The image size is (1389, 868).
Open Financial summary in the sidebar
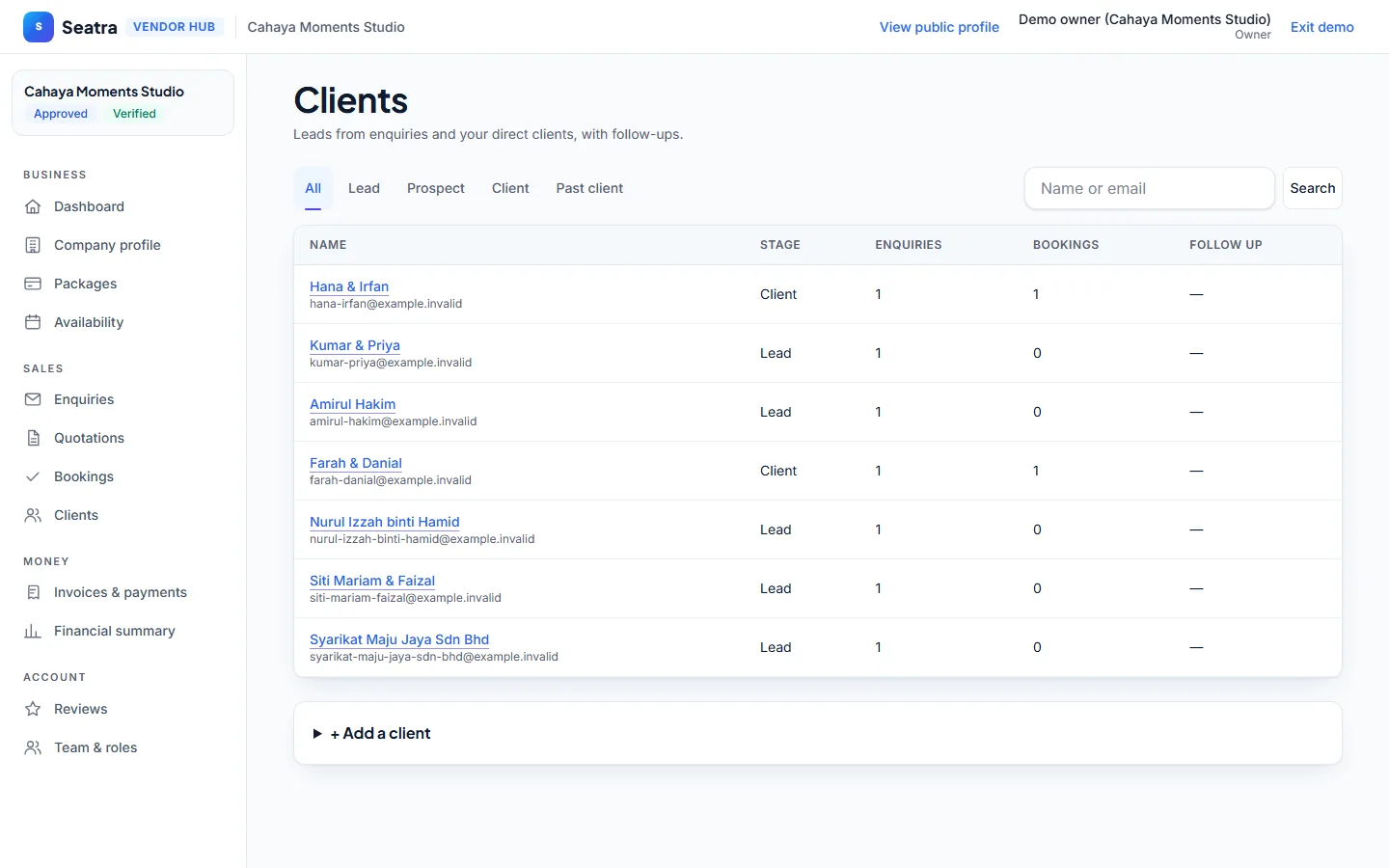click(x=123, y=631)
